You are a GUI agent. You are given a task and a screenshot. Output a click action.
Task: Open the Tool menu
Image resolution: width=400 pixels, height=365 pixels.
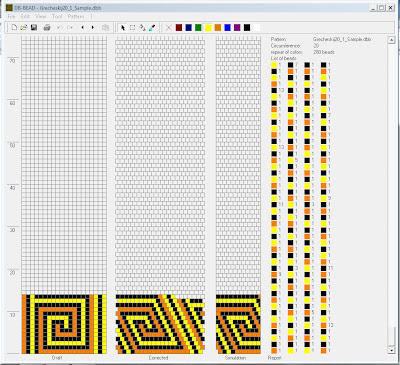tap(57, 16)
